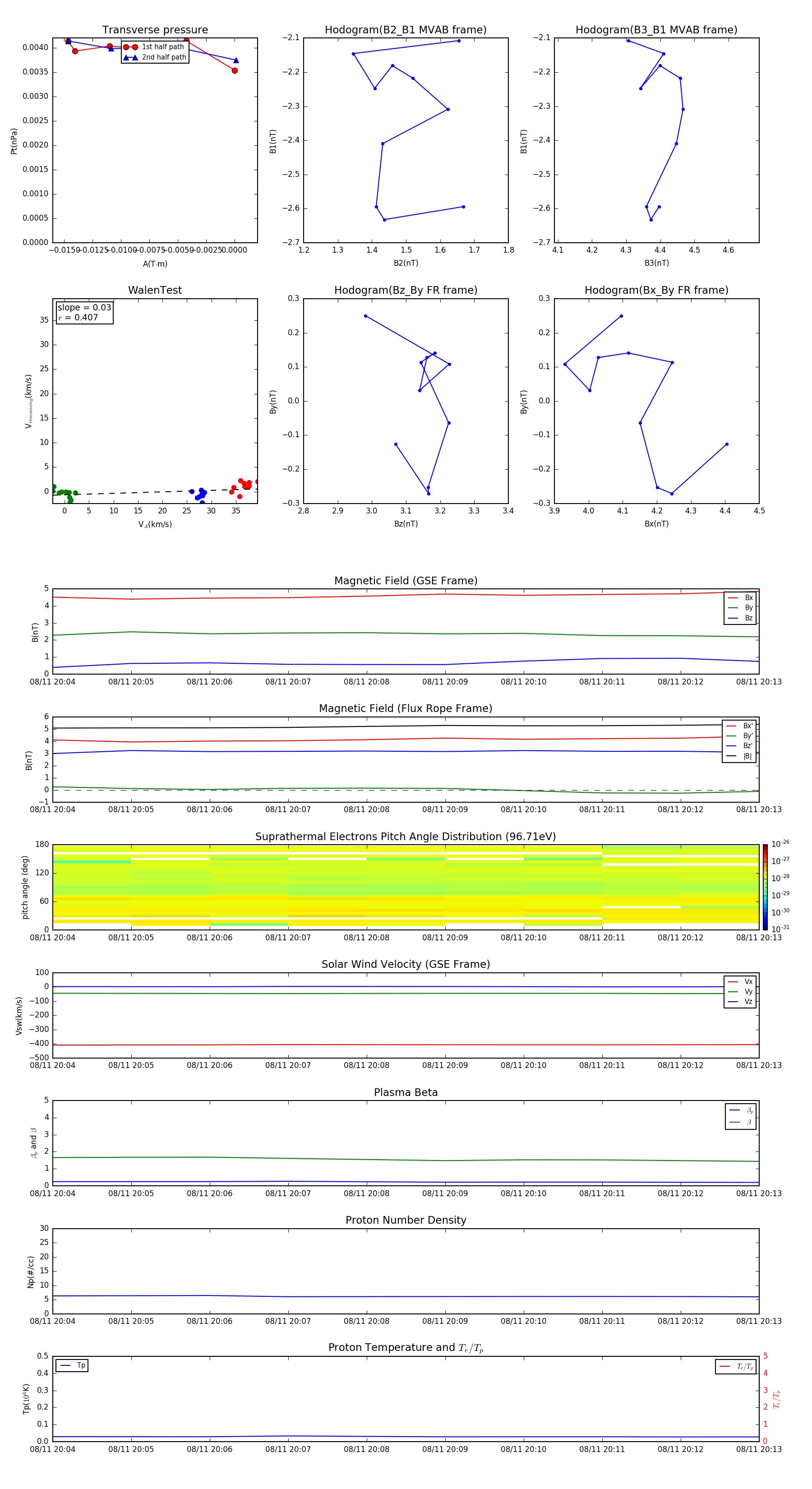The height and width of the screenshot is (1489, 812).
Task: Click the "βp and β" y-axis label
Action: click(x=33, y=1143)
